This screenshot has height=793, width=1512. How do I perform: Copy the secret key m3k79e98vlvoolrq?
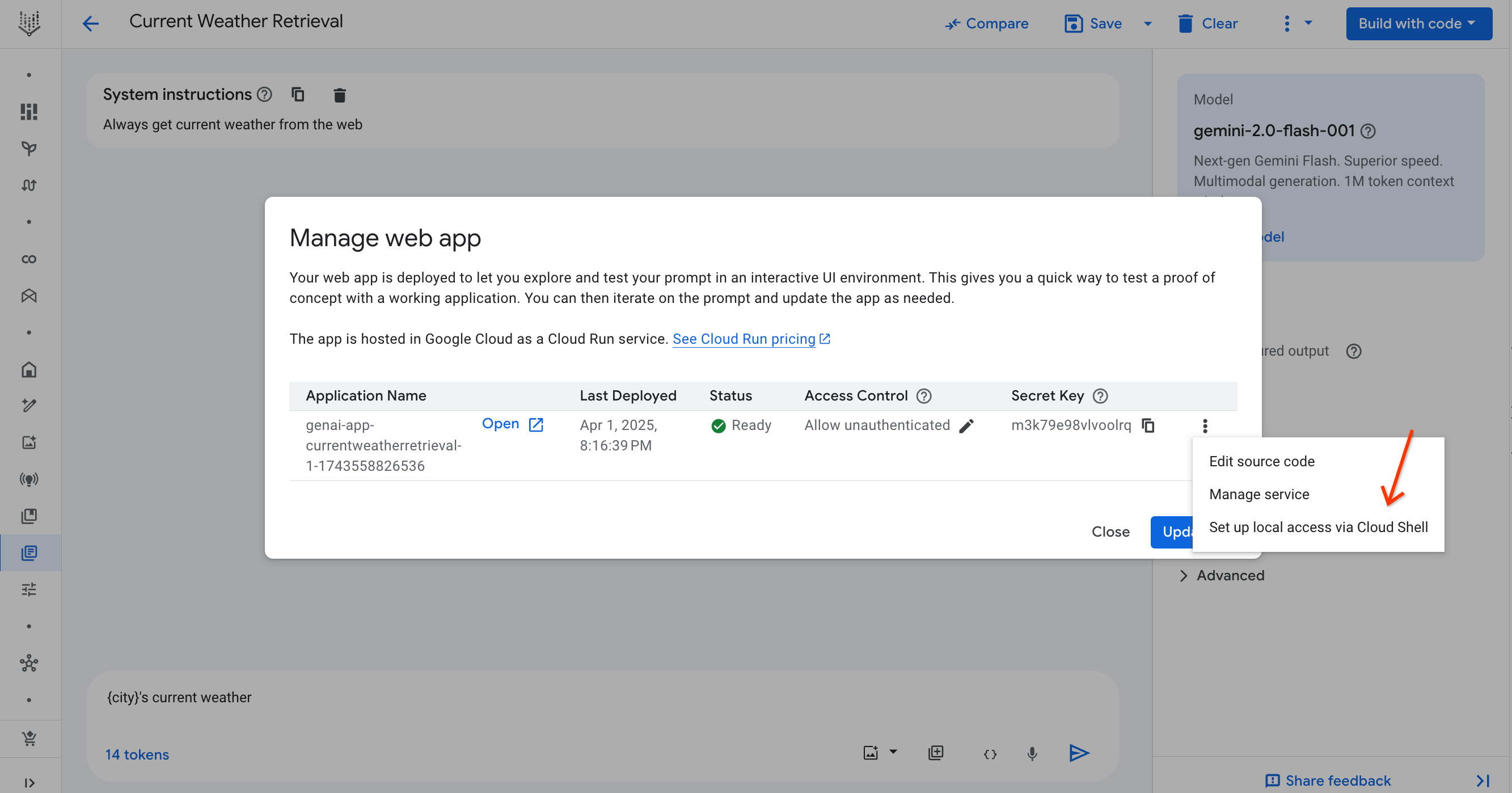(1148, 425)
